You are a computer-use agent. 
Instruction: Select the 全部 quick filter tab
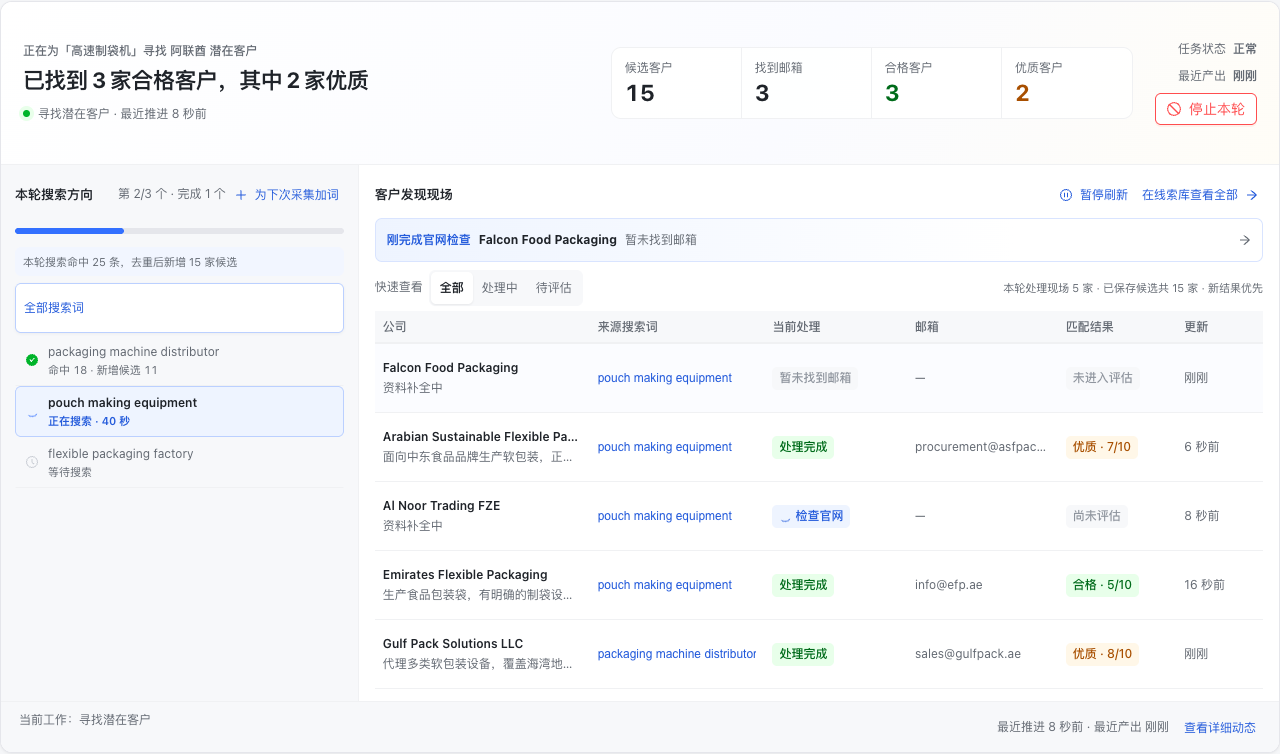(452, 288)
